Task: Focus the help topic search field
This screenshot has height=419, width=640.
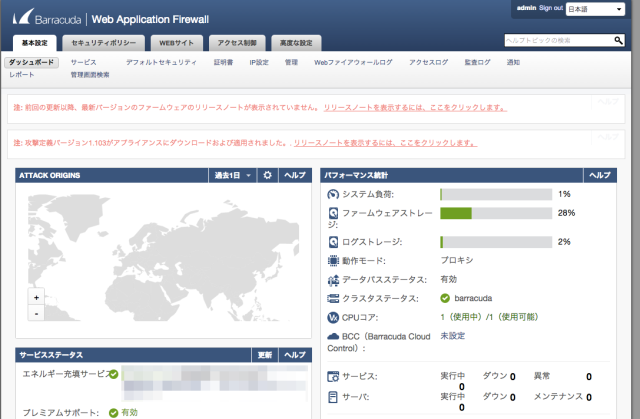Action: pyautogui.click(x=559, y=40)
